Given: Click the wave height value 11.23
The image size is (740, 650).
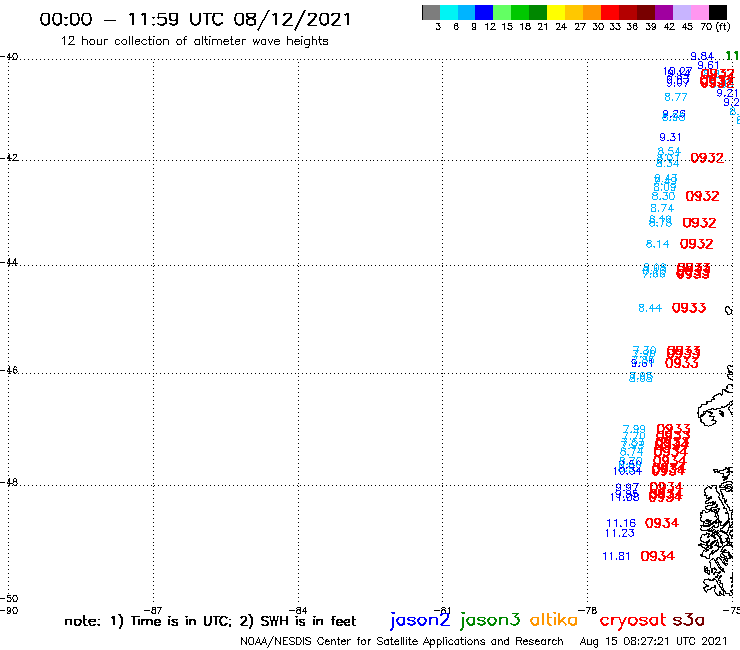Looking at the screenshot, I should pos(620,533).
